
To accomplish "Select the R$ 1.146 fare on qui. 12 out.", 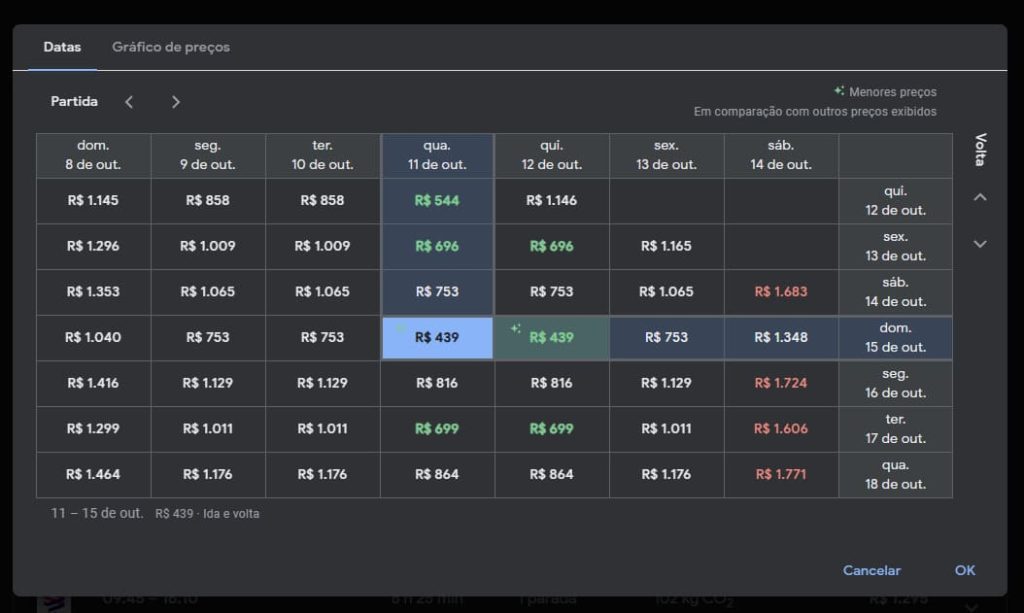I will point(552,201).
